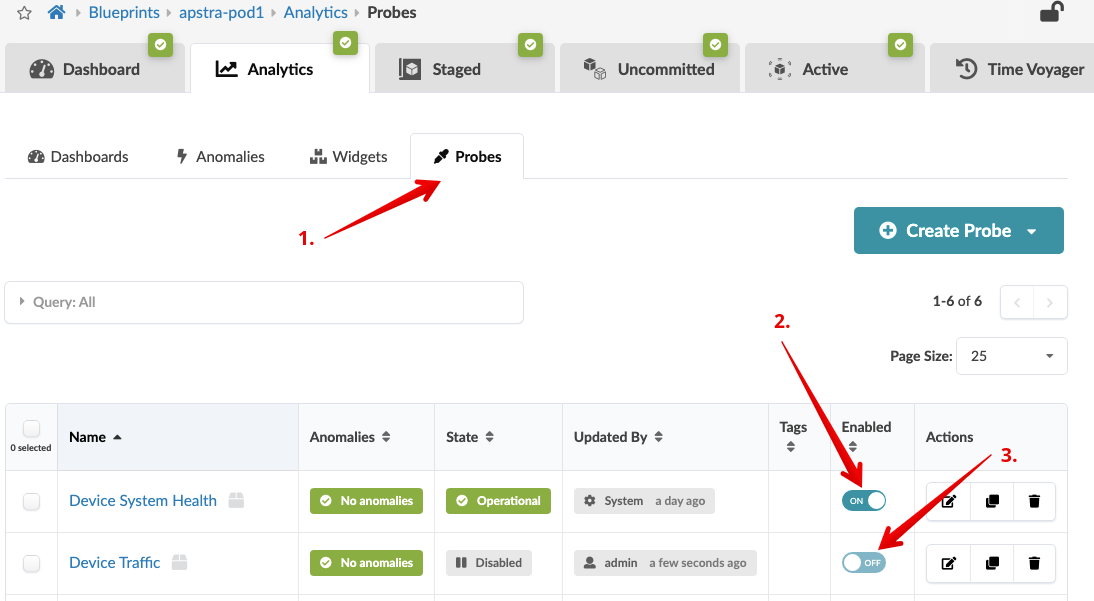This screenshot has width=1094, height=601.
Task: Check the Device System Health row checkbox
Action: coord(32,502)
